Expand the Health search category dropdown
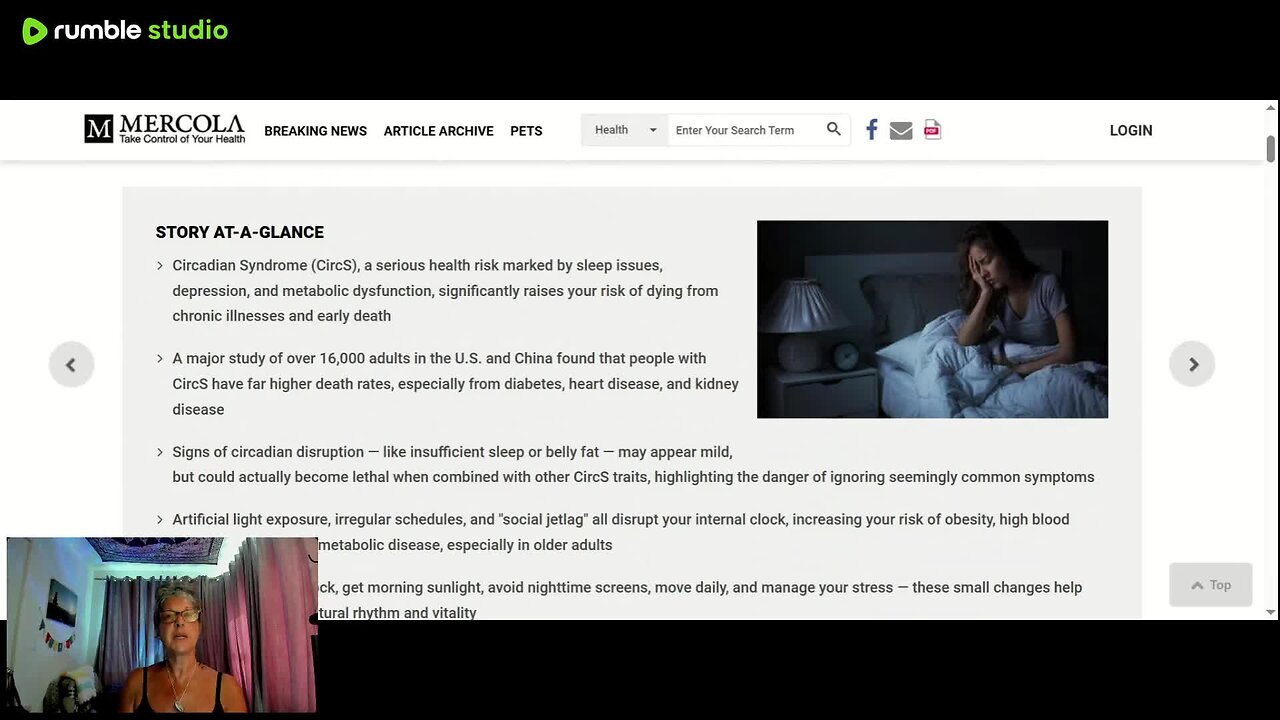This screenshot has width=1280, height=720. tap(625, 130)
